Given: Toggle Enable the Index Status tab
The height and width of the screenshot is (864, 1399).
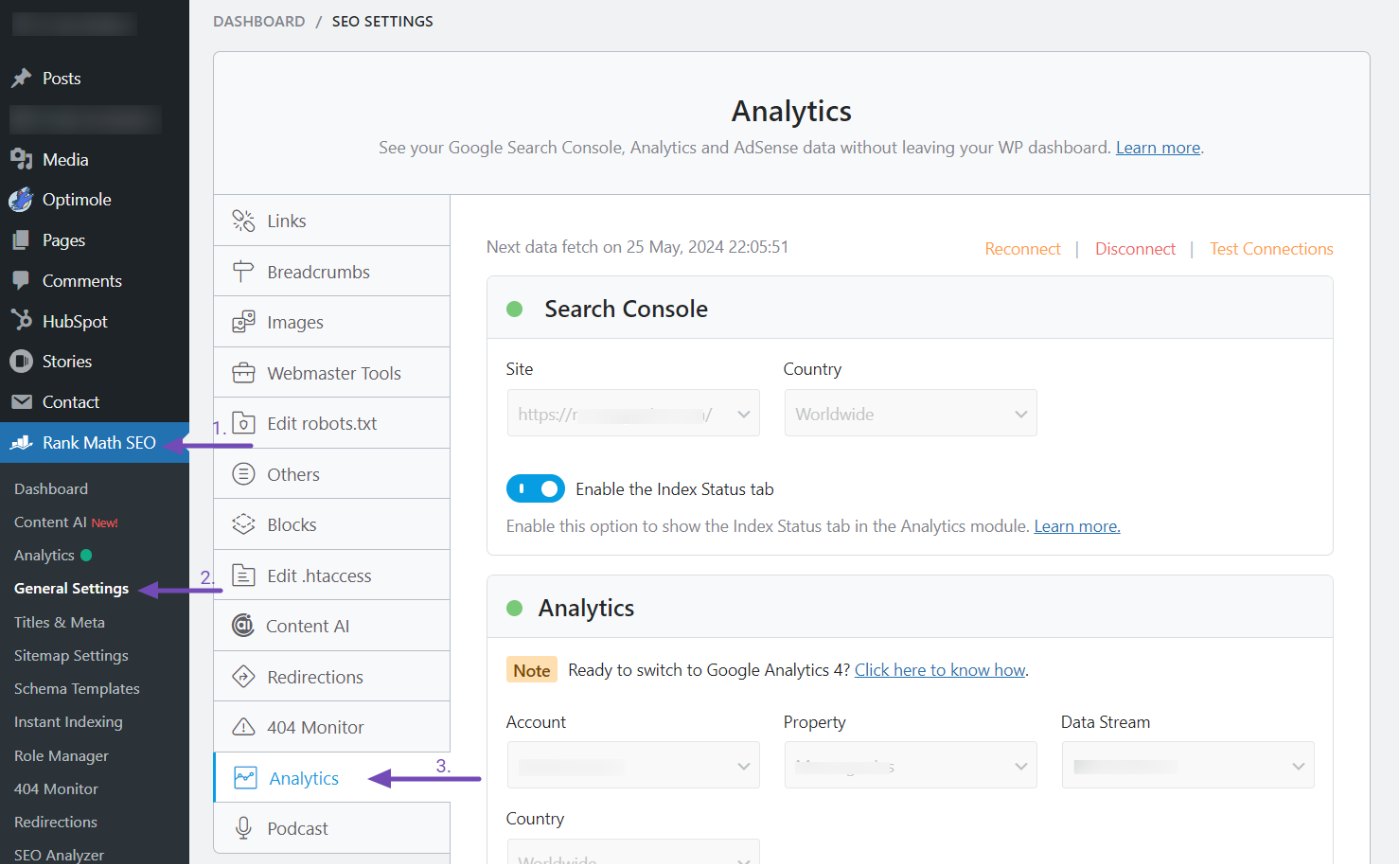Looking at the screenshot, I should tap(535, 489).
